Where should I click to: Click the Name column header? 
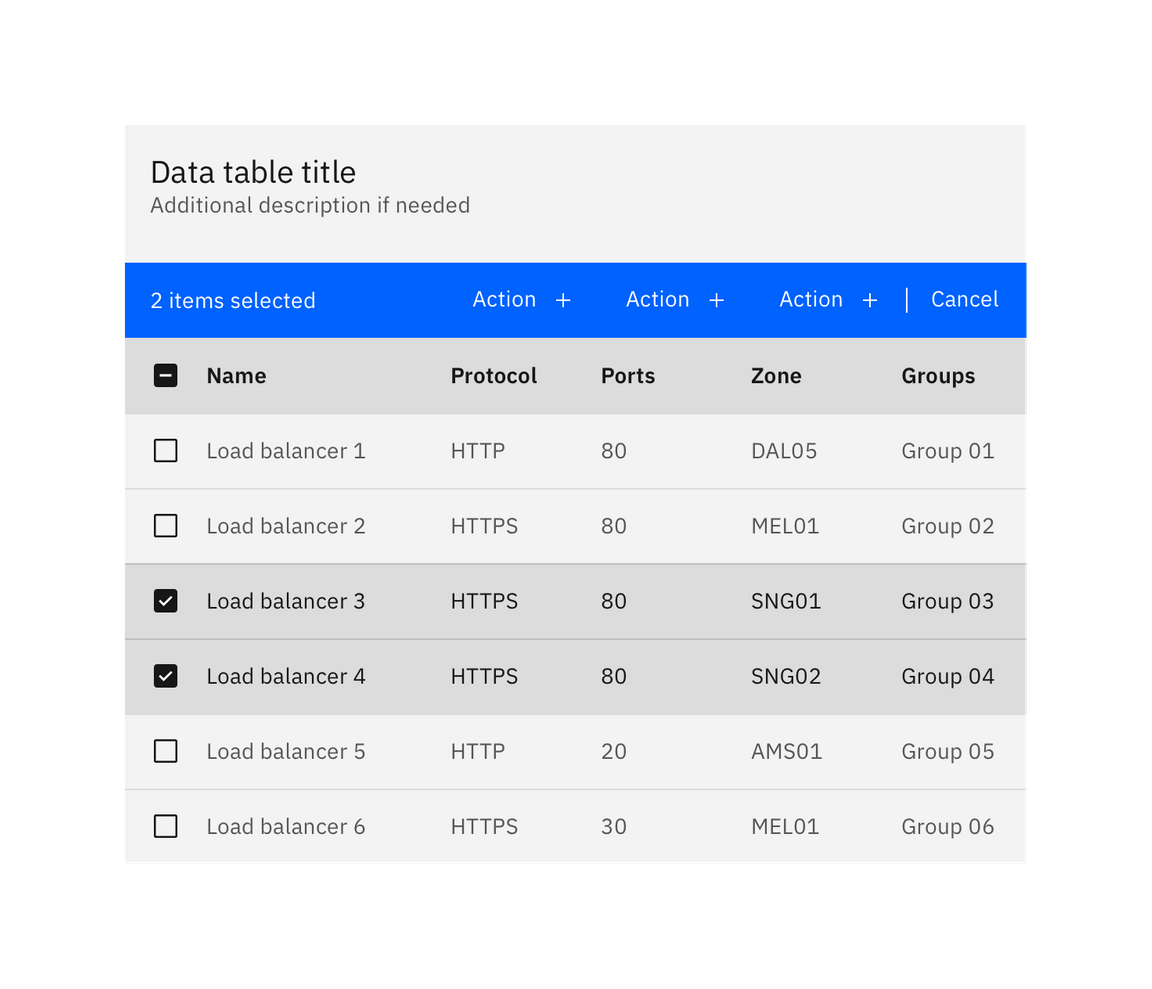click(236, 376)
